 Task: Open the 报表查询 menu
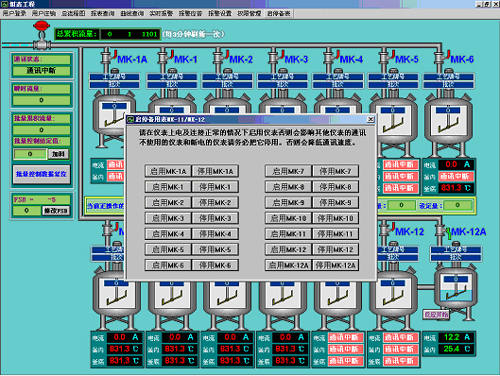pos(103,13)
